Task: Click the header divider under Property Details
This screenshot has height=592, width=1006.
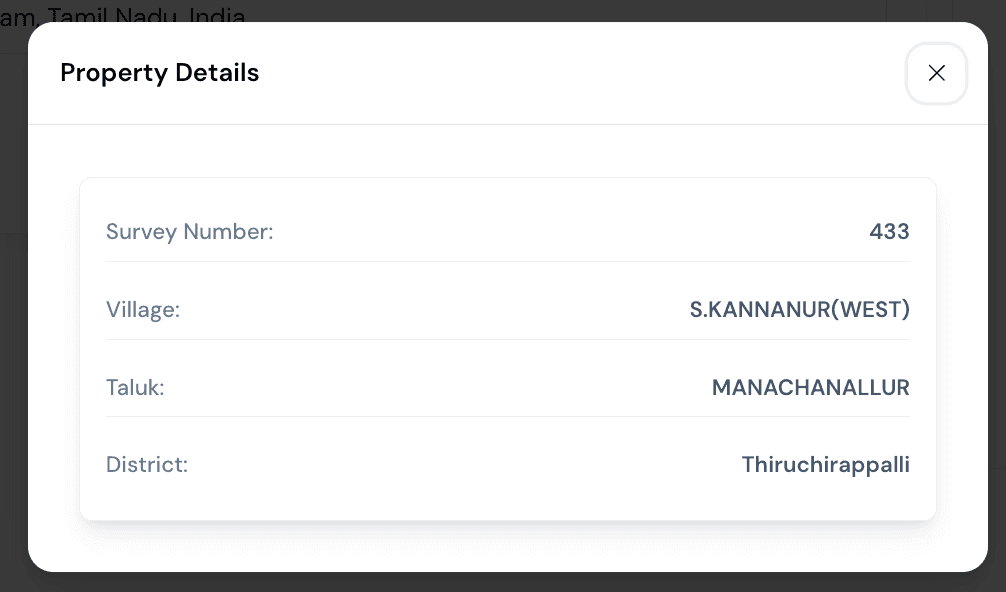Action: tap(508, 124)
